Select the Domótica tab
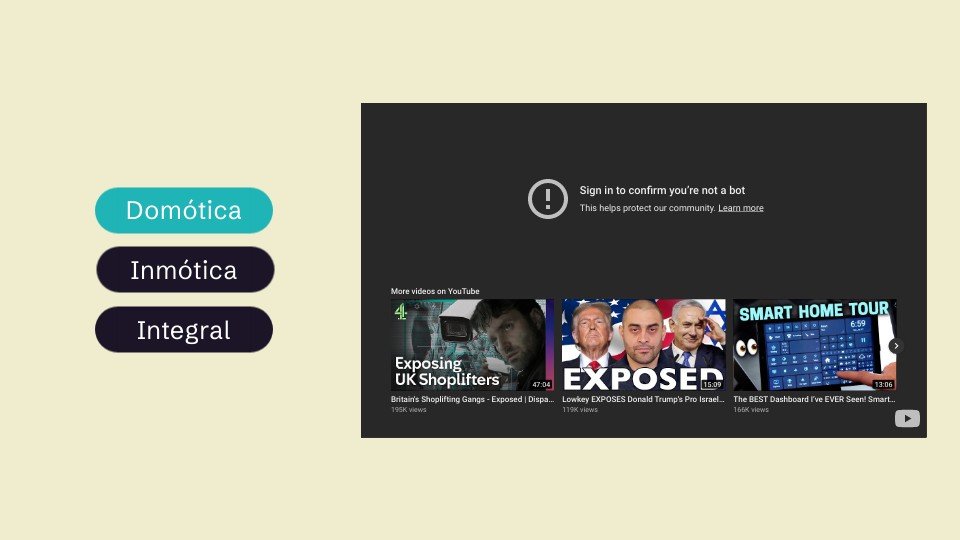 click(184, 211)
